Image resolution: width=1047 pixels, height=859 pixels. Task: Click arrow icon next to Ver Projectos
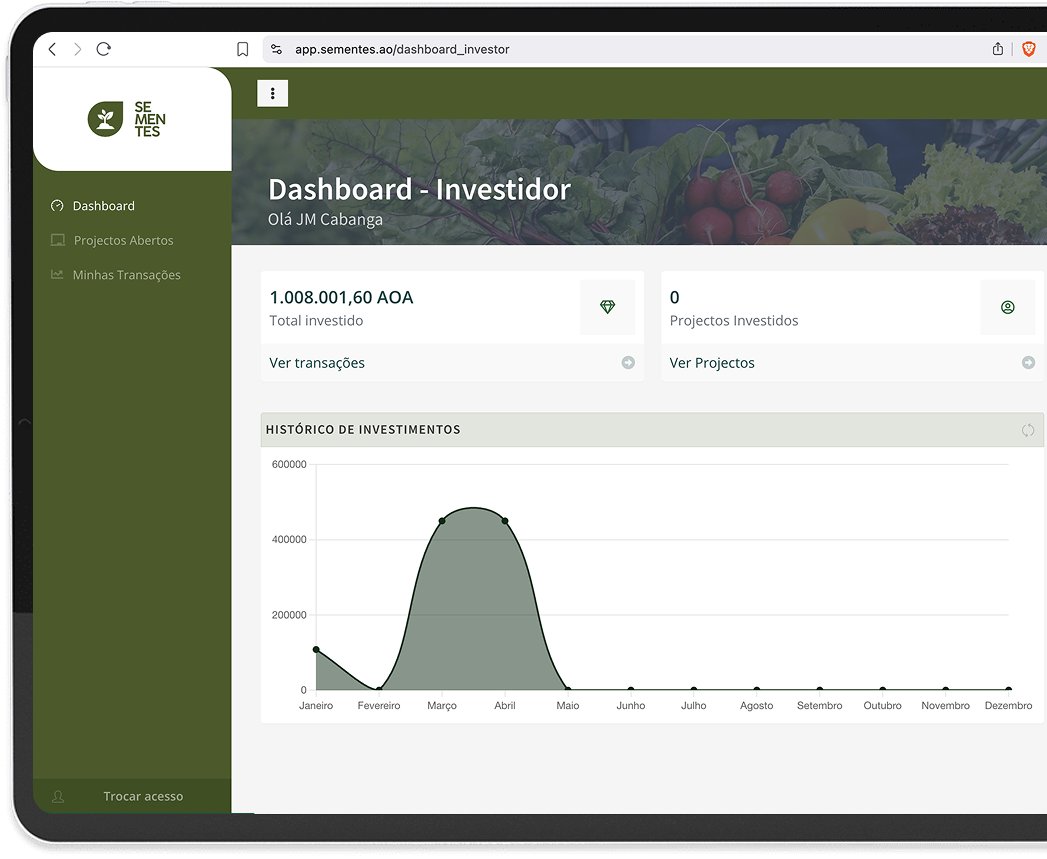(1028, 363)
